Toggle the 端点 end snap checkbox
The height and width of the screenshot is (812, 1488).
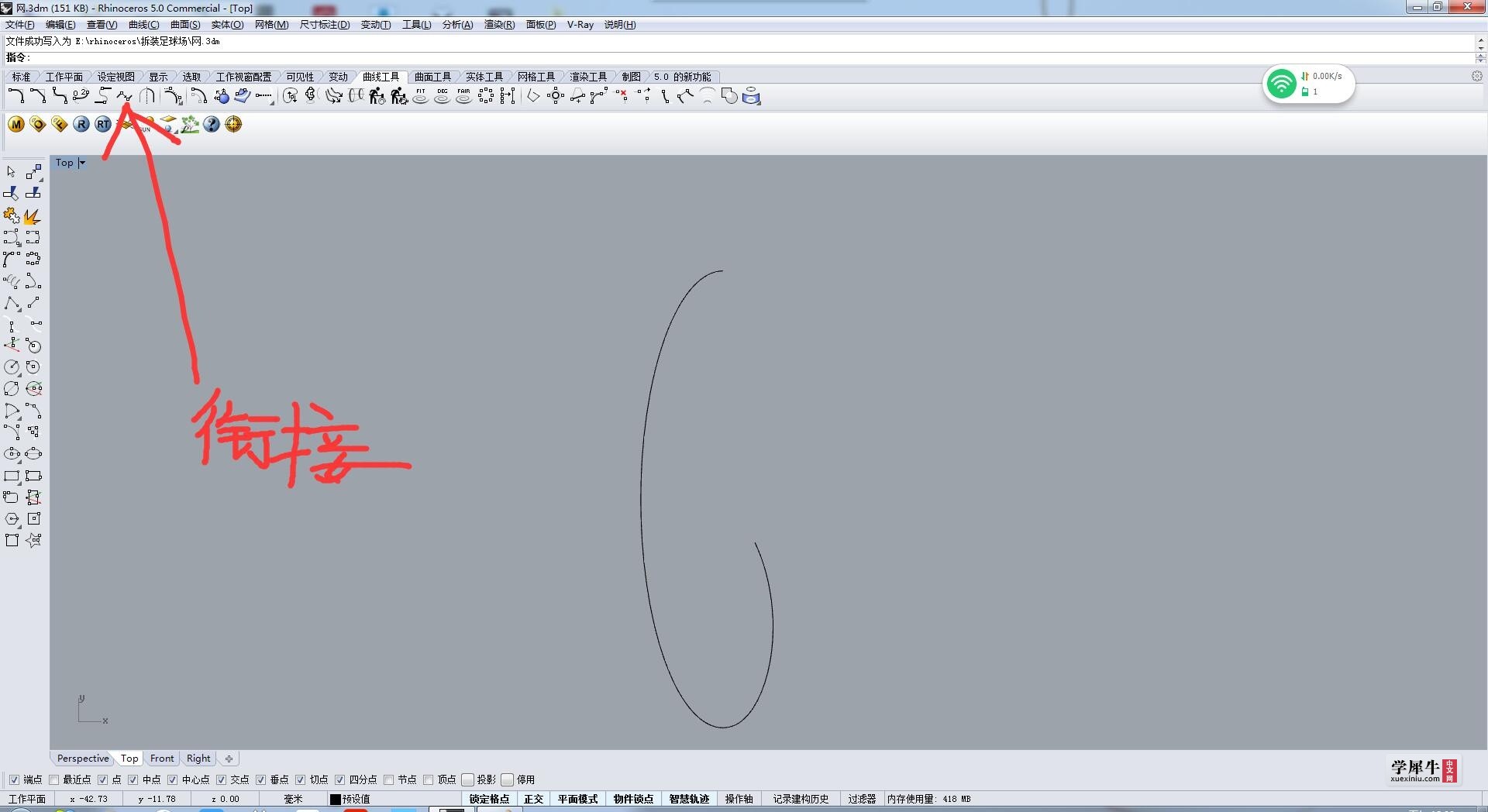coord(14,779)
